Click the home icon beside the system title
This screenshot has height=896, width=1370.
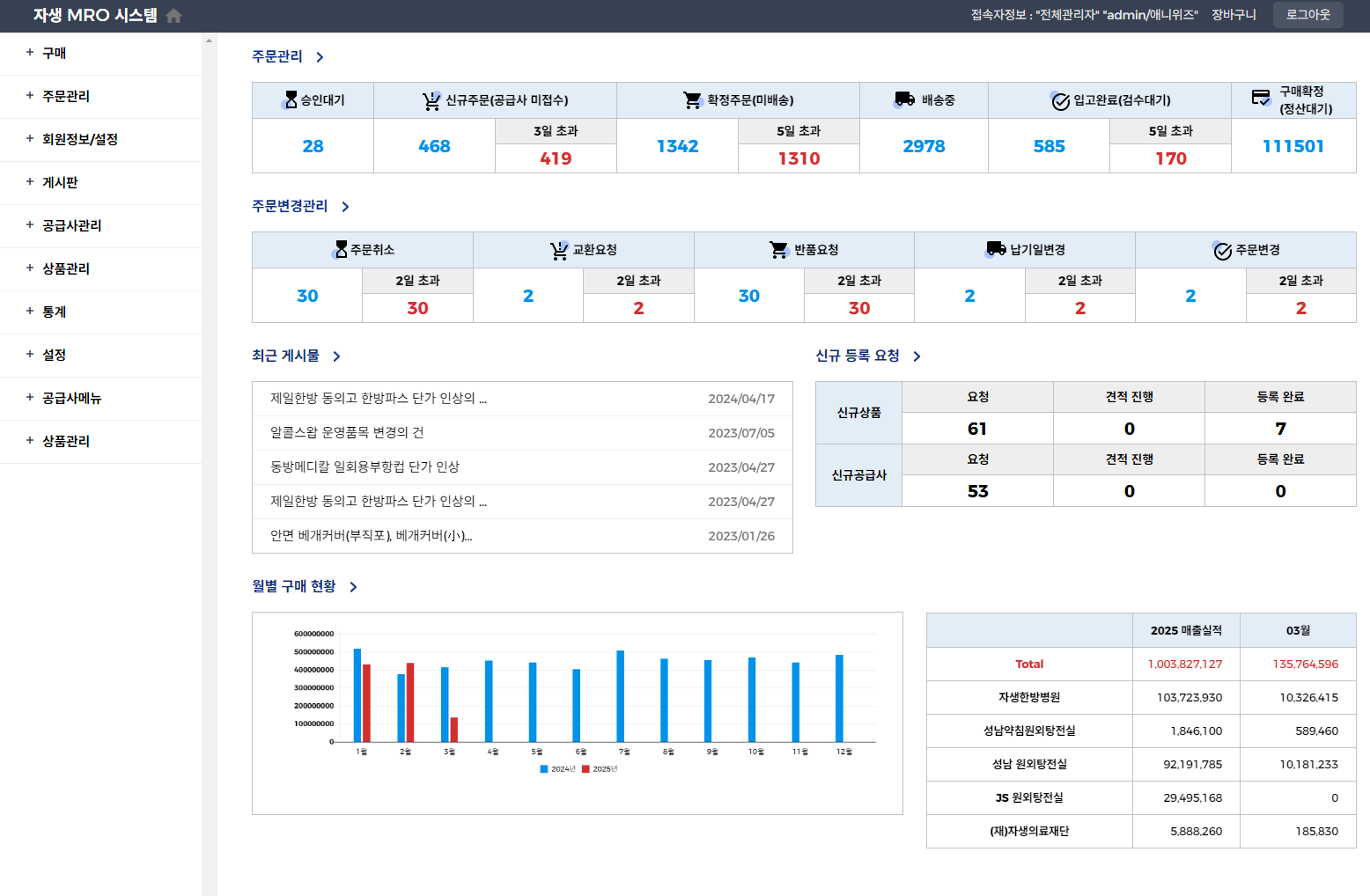coord(173,16)
